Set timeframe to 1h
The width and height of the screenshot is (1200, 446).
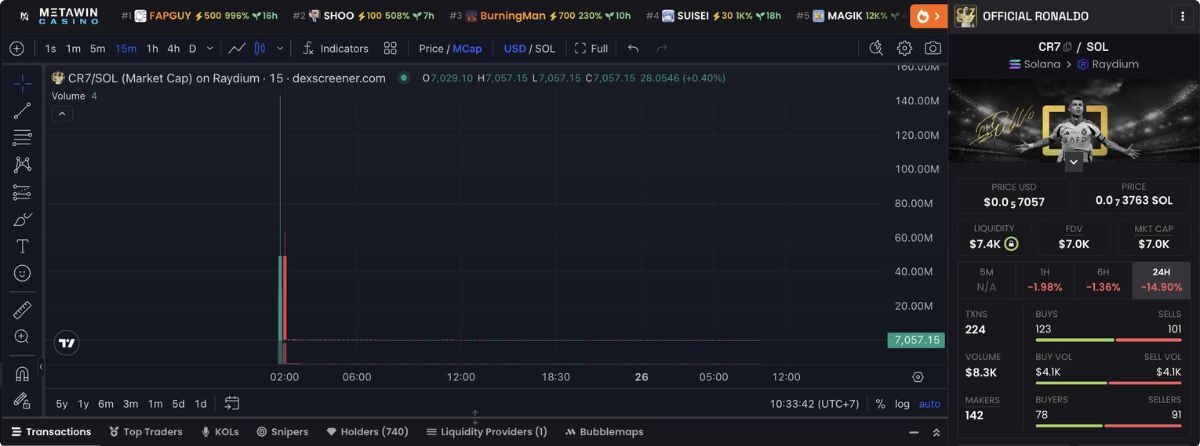[x=152, y=48]
